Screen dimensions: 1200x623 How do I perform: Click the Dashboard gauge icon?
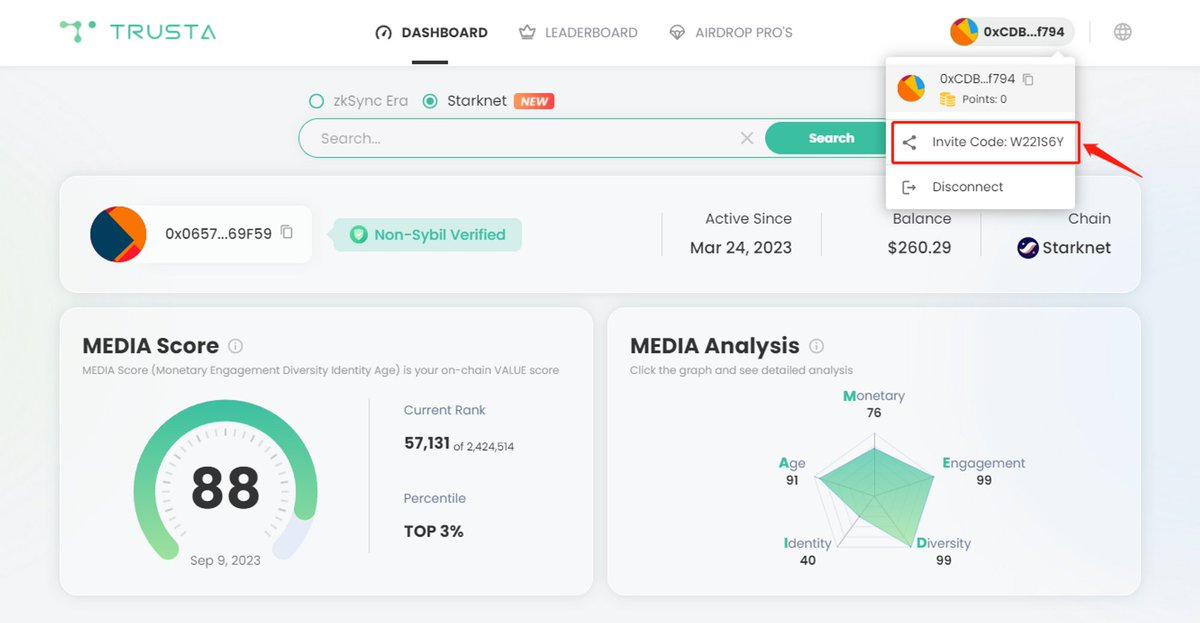383,33
